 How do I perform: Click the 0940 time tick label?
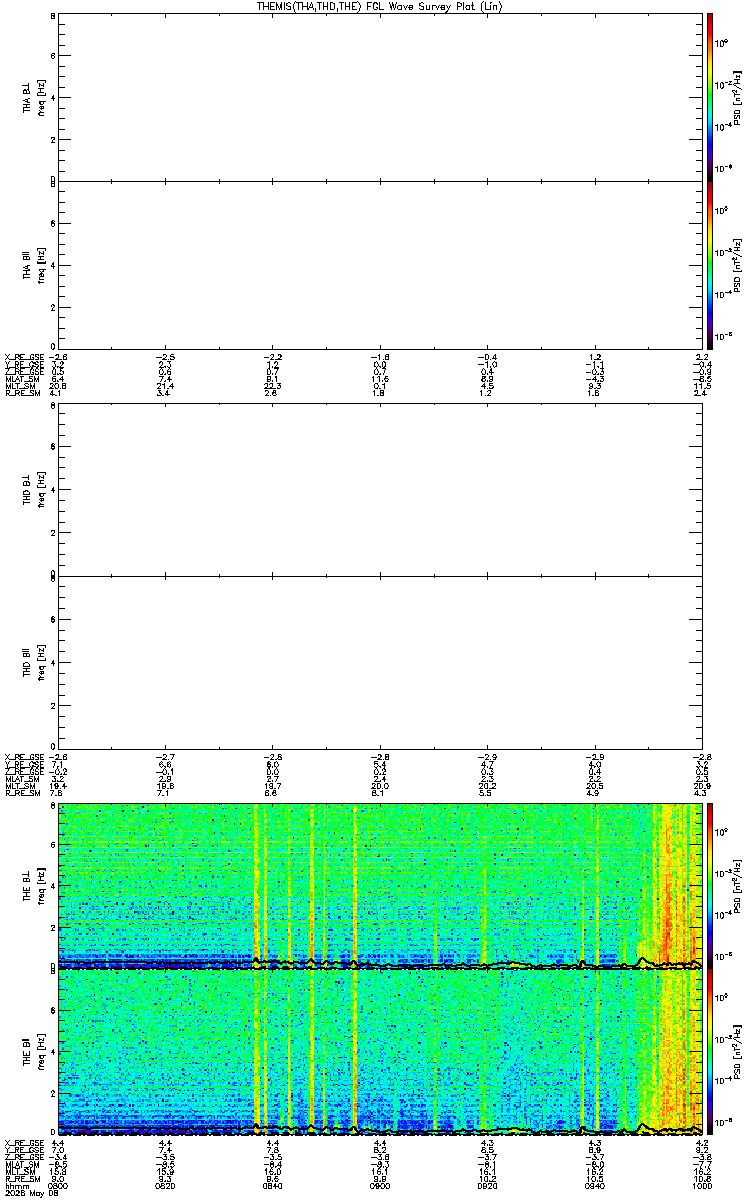point(595,1186)
